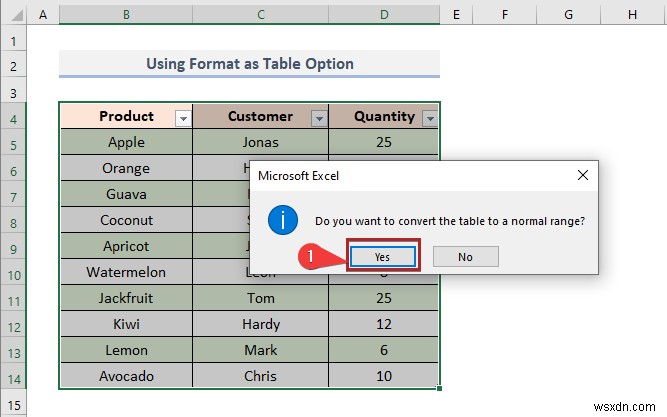The width and height of the screenshot is (667, 417).
Task: Select column B header
Action: tap(126, 15)
